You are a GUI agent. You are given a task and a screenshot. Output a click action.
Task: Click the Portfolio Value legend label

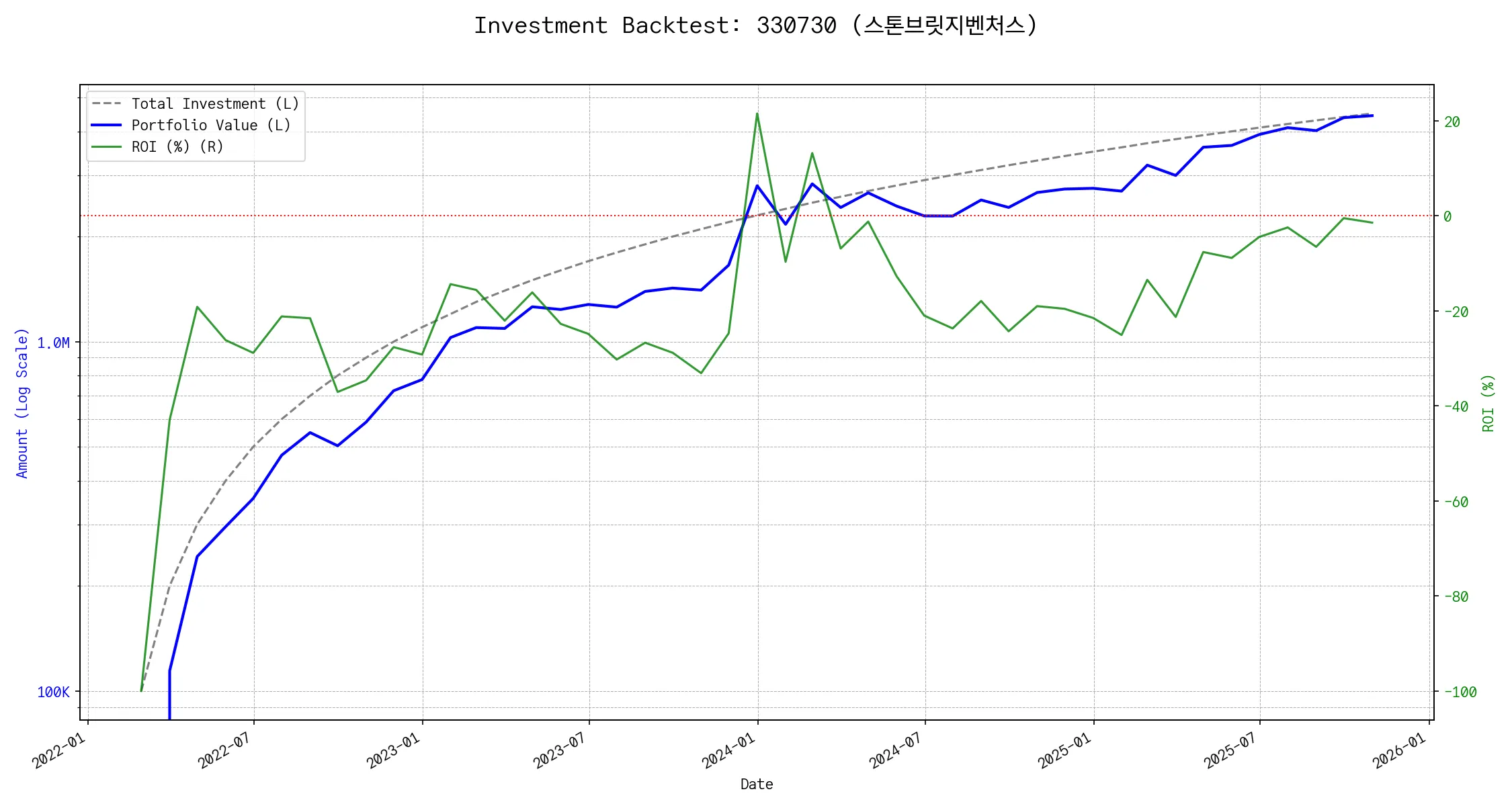coord(211,125)
